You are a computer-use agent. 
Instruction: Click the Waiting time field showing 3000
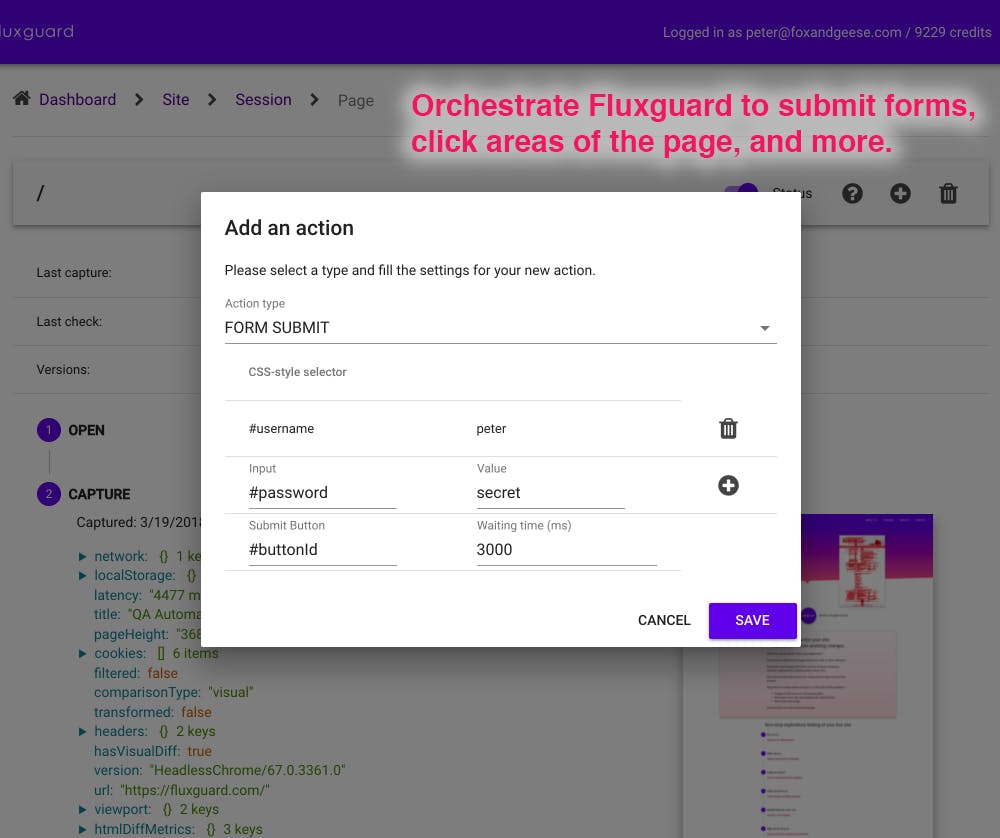(x=566, y=550)
